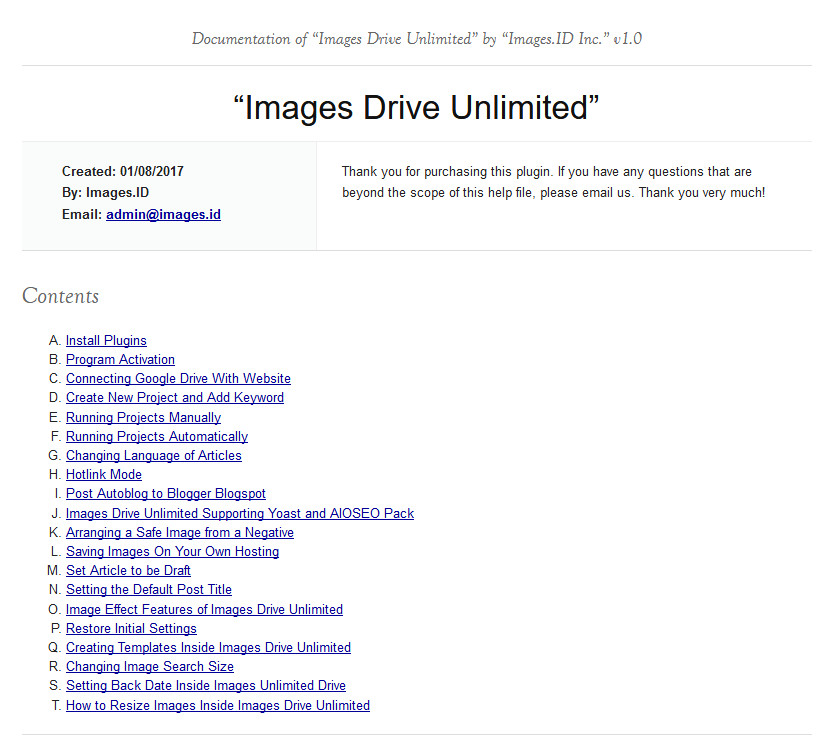The image size is (833, 755).
Task: Jump to Arranging a Safe Image from a Negative
Action: [180, 533]
